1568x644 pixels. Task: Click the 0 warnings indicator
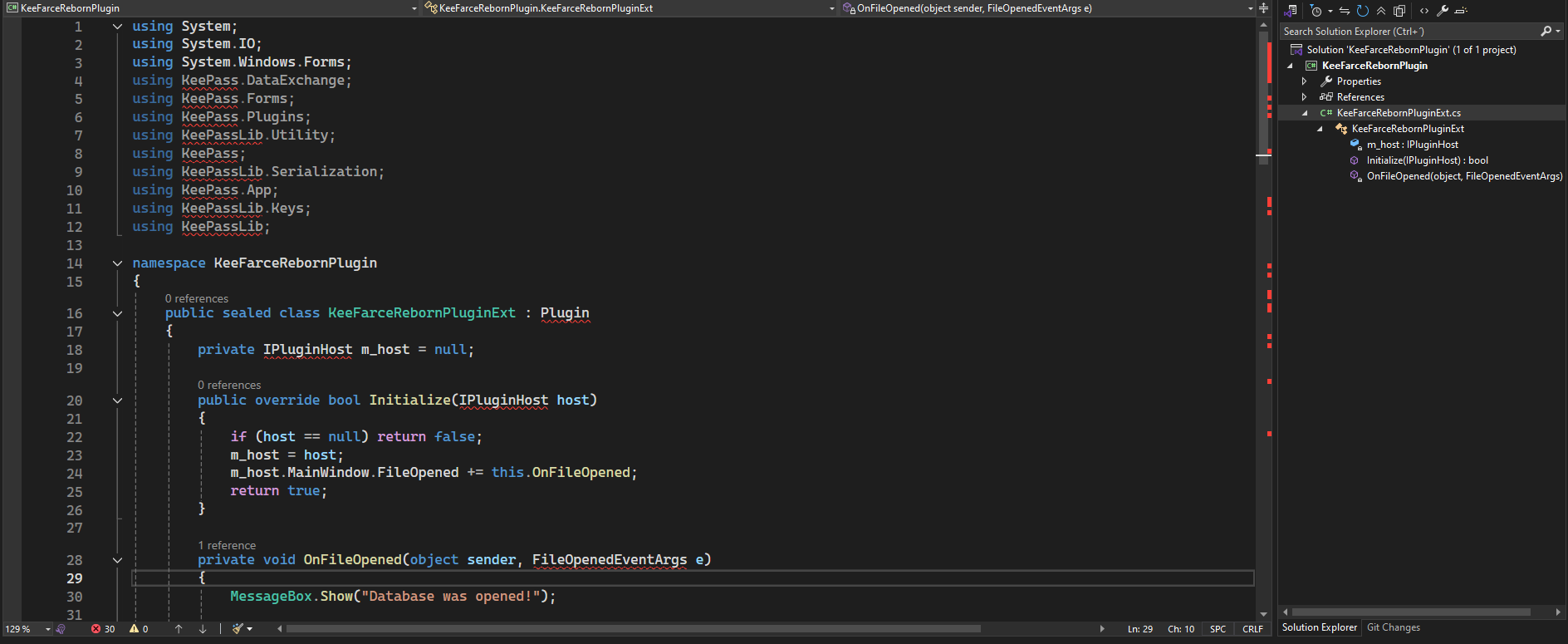(139, 629)
